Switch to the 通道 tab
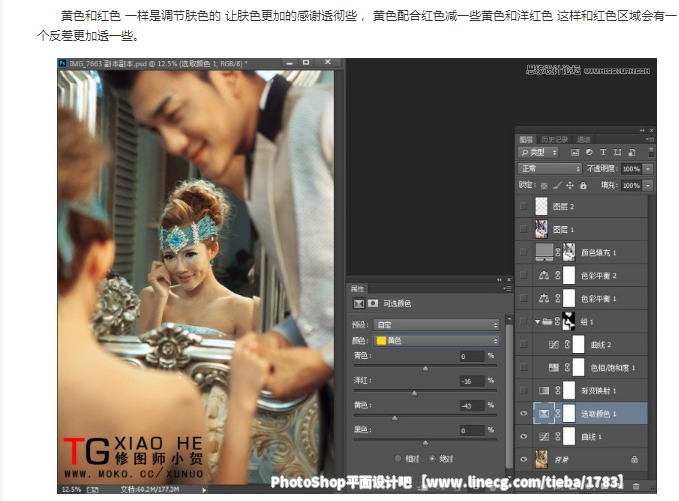This screenshot has width=679, height=501. [583, 139]
